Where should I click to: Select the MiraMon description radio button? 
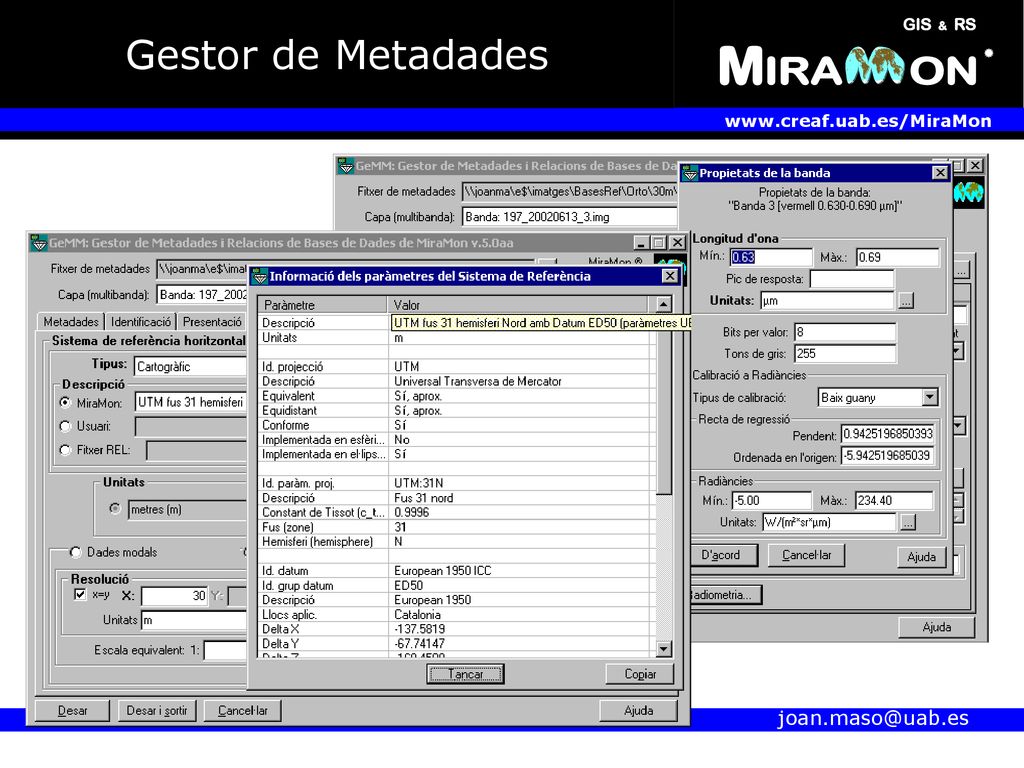pos(65,402)
